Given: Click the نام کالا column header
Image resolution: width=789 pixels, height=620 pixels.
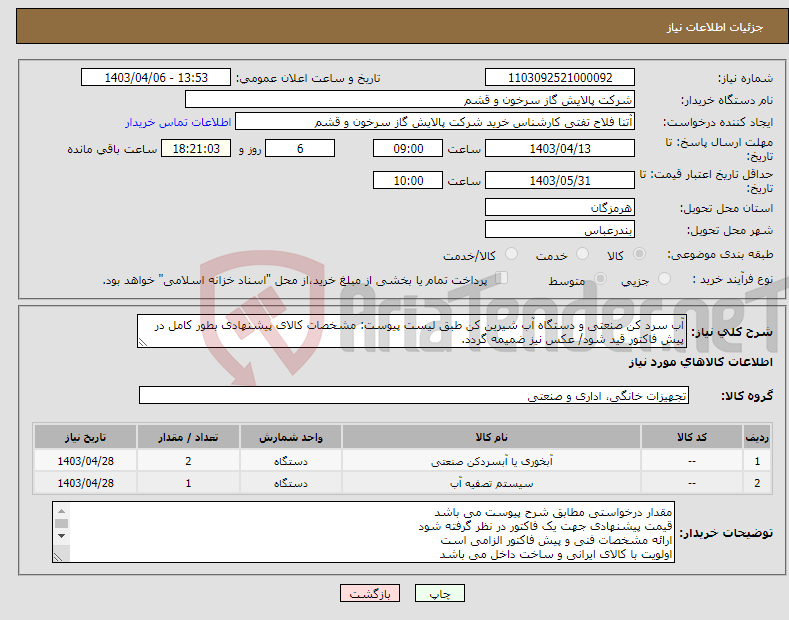Looking at the screenshot, I should coord(491,437).
